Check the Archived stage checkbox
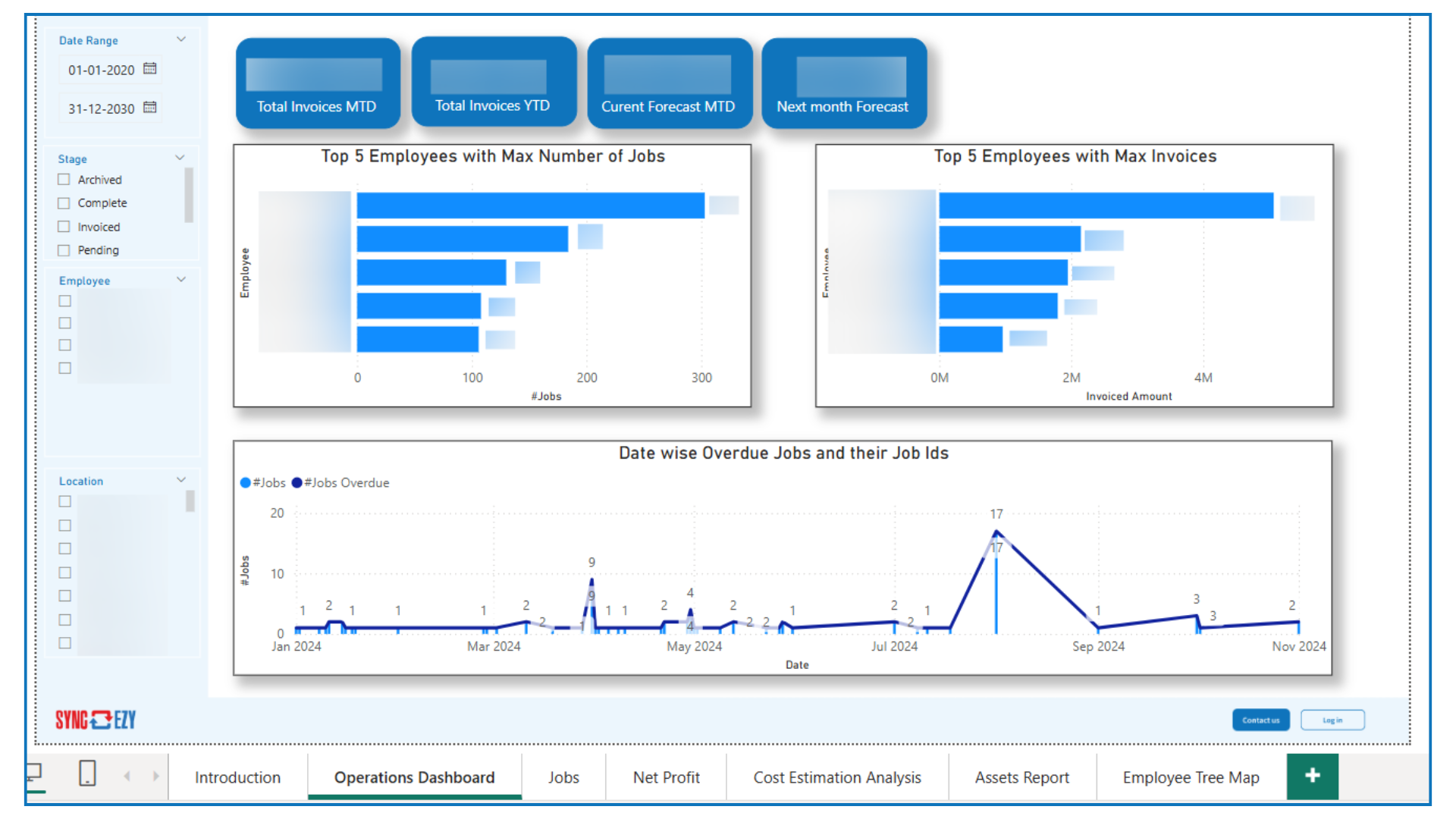The height and width of the screenshot is (819, 1456). coord(64,180)
